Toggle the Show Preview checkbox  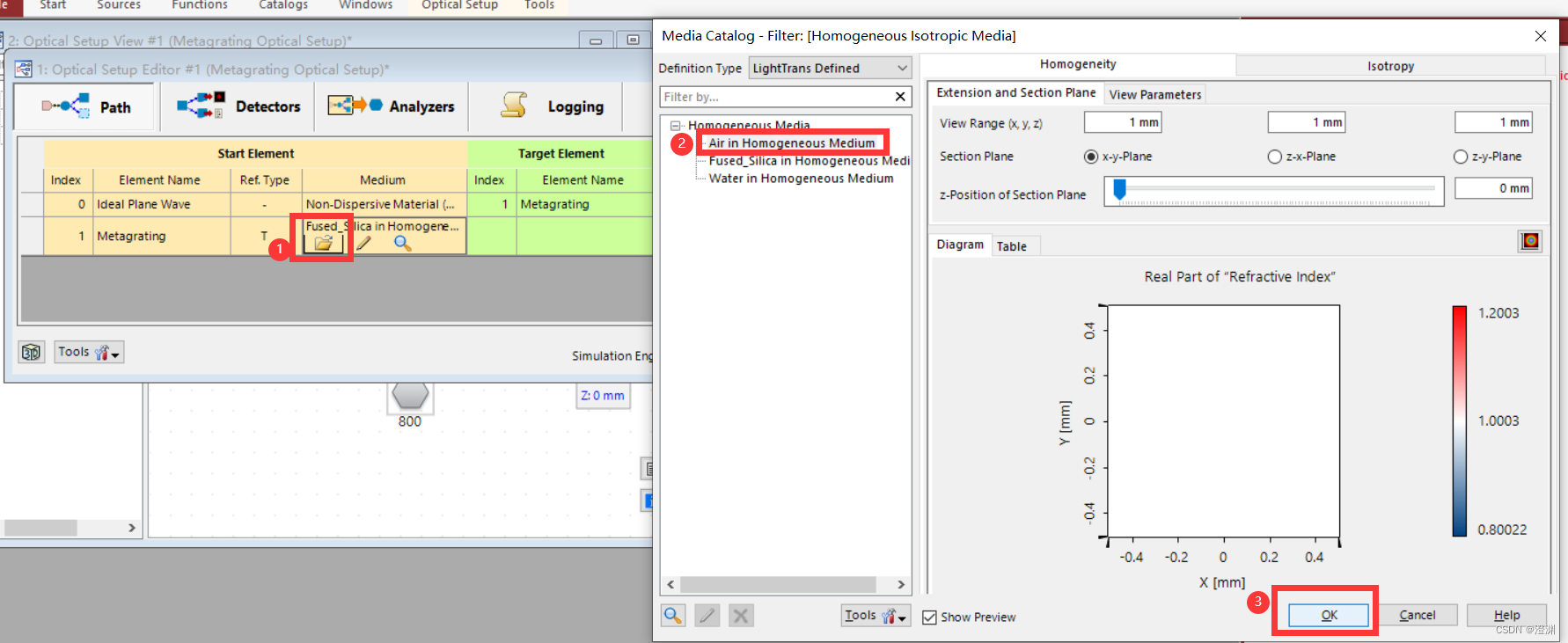click(929, 617)
